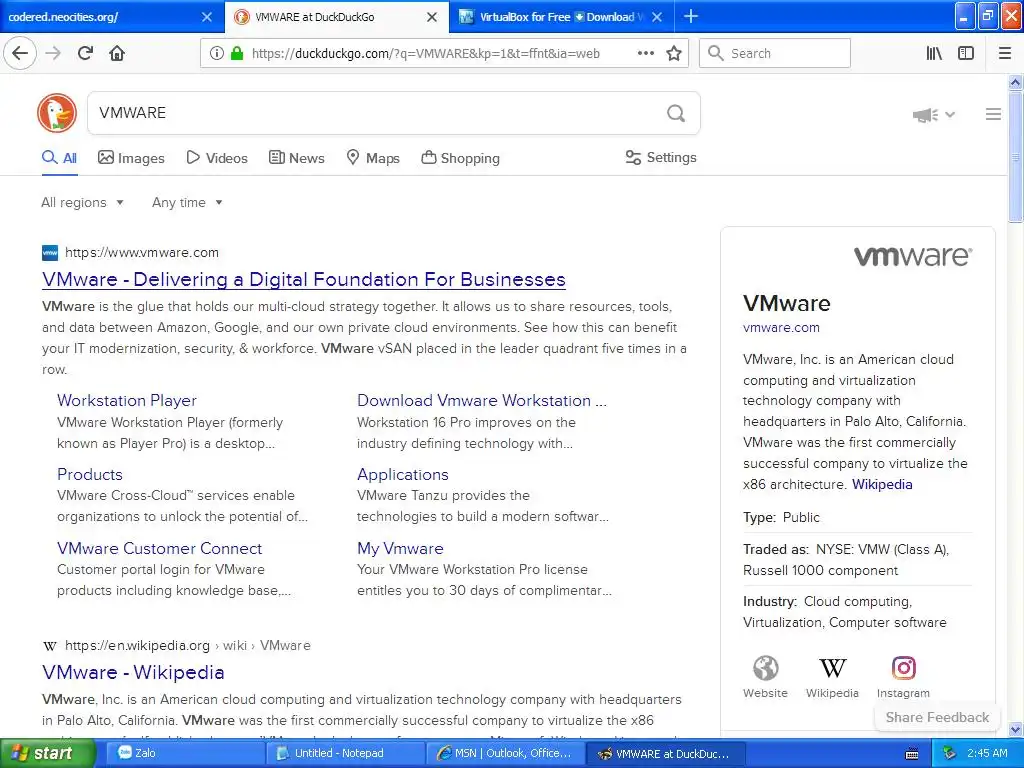Open the Wikipedia W icon in VMware panel
This screenshot has width=1024, height=768.
pos(833,668)
